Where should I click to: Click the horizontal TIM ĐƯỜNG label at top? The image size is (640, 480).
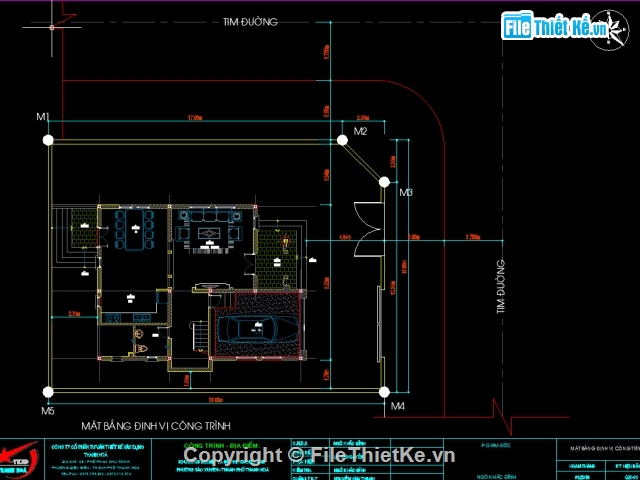[250, 22]
